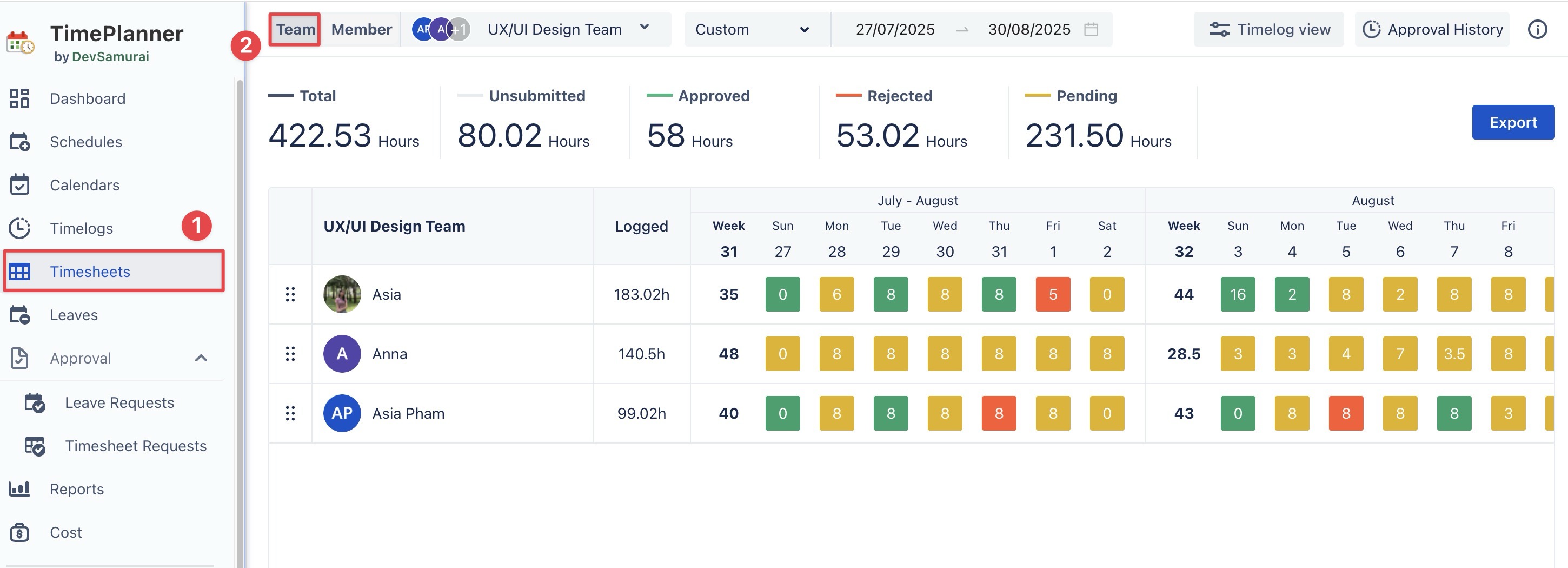Select the Timelogs clock icon
1568x568 pixels.
pos(19,228)
